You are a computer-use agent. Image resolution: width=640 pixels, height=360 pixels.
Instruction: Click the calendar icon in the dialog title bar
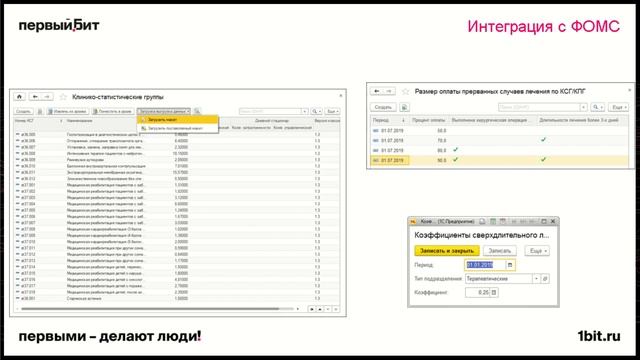(x=503, y=221)
